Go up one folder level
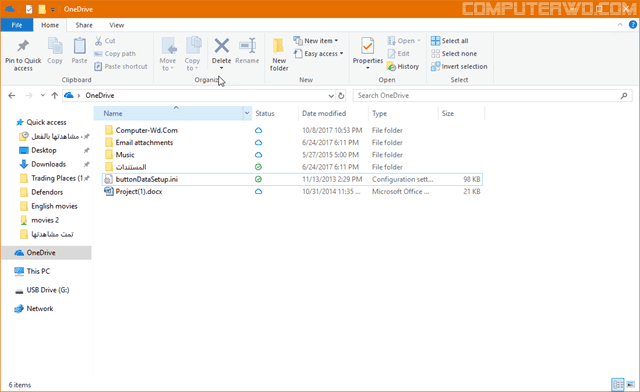The height and width of the screenshot is (392, 640). (54, 96)
